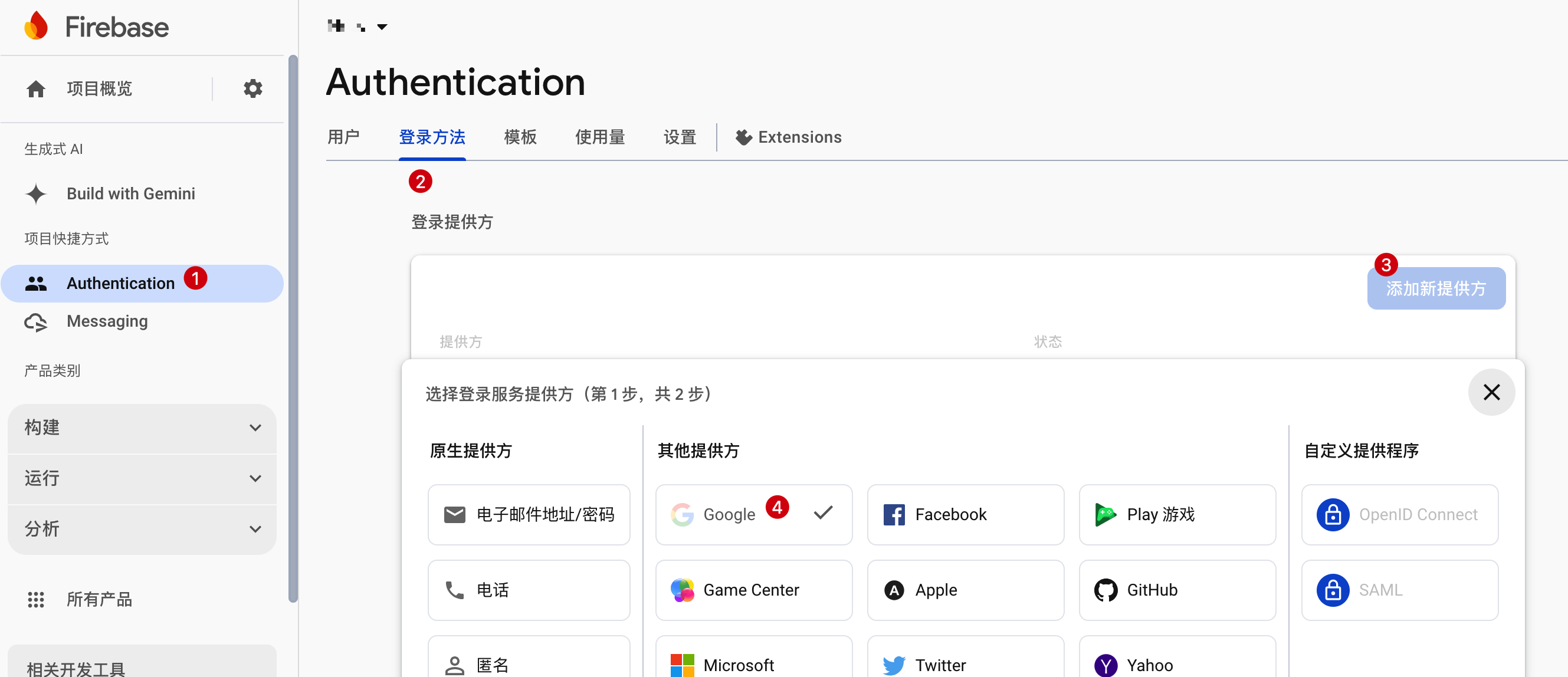Open Build with Gemini
The height and width of the screenshot is (677, 1568).
130,193
